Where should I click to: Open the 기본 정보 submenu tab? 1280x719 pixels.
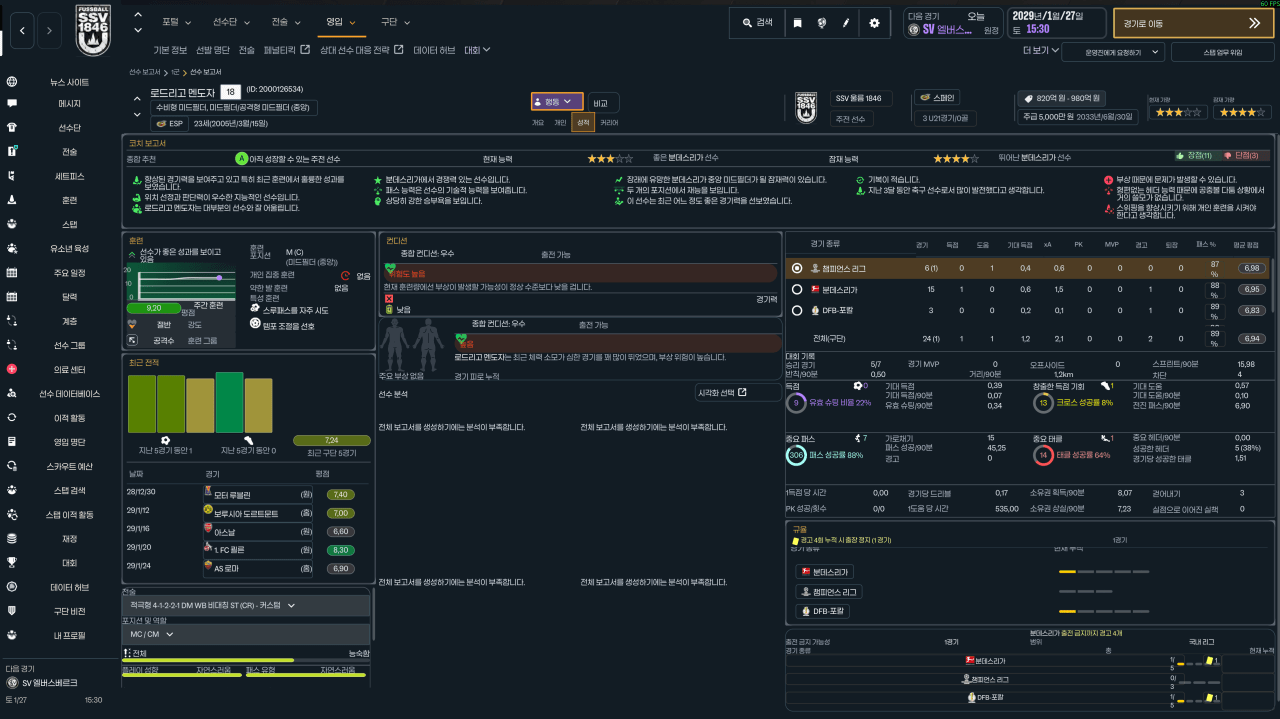click(x=170, y=50)
